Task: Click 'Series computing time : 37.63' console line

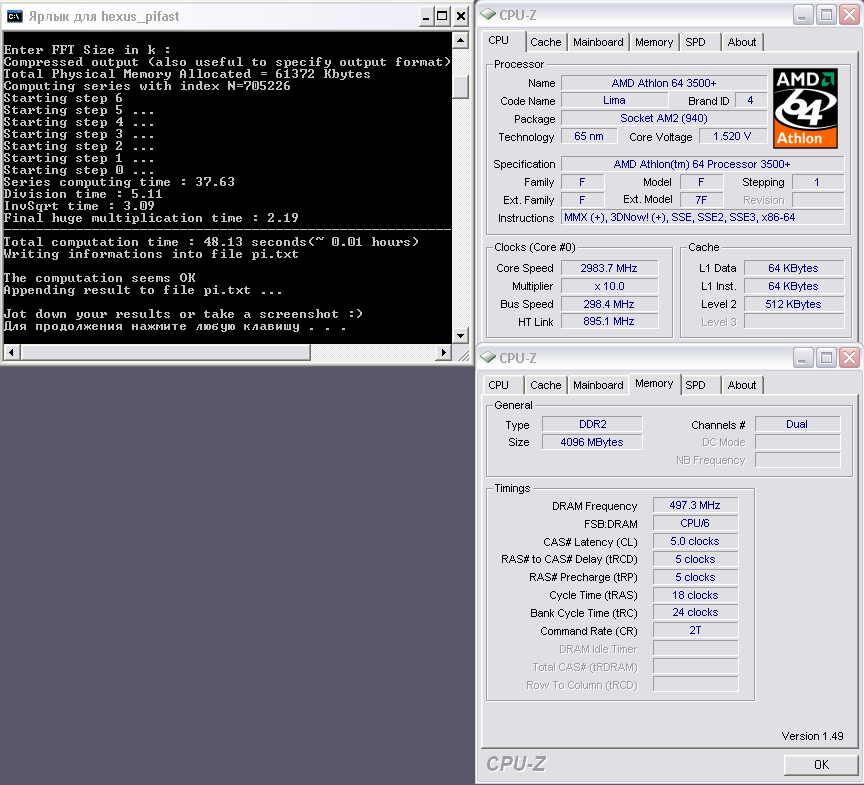Action: point(119,182)
